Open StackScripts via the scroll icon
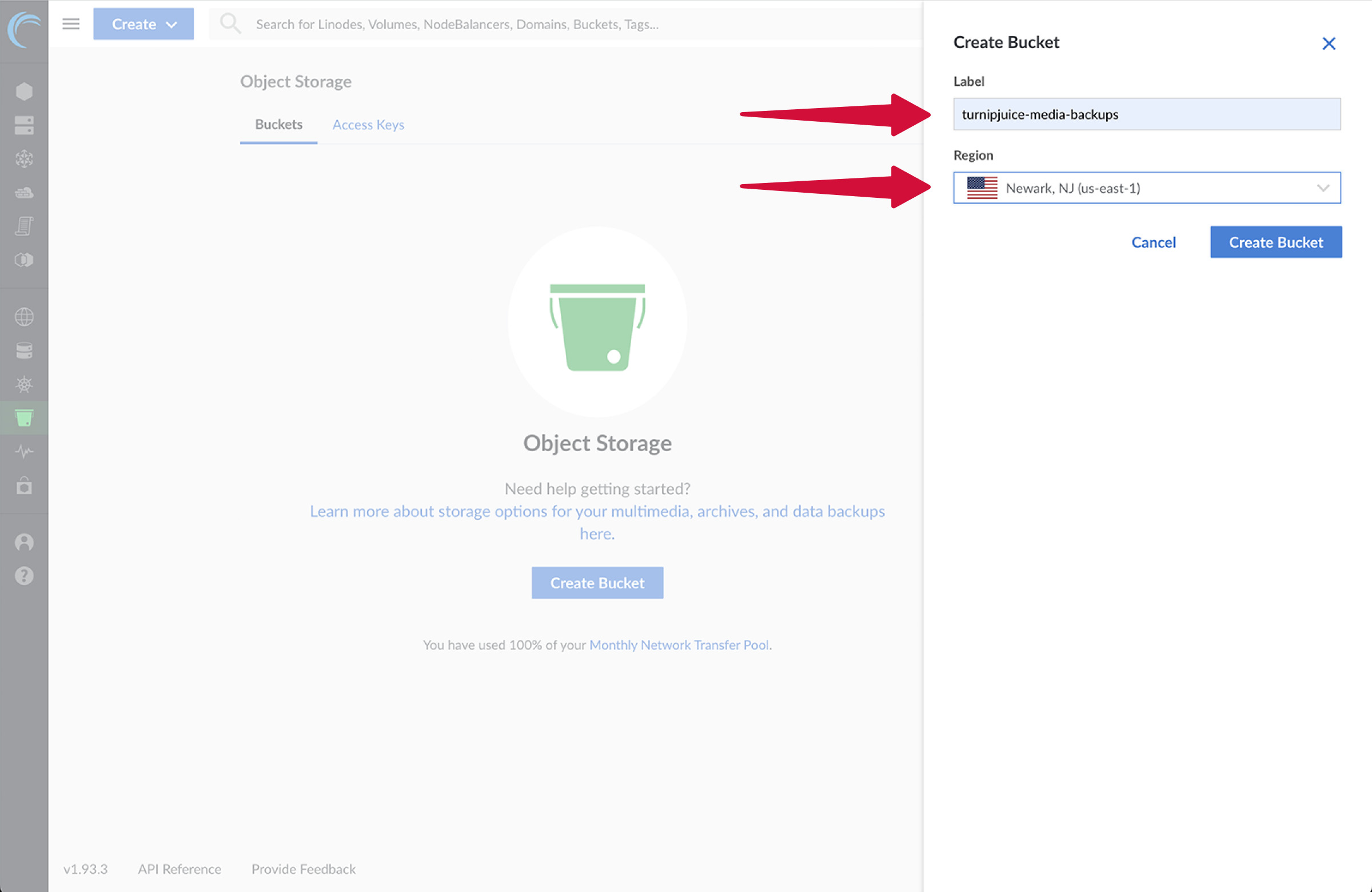The image size is (1372, 892). click(23, 226)
